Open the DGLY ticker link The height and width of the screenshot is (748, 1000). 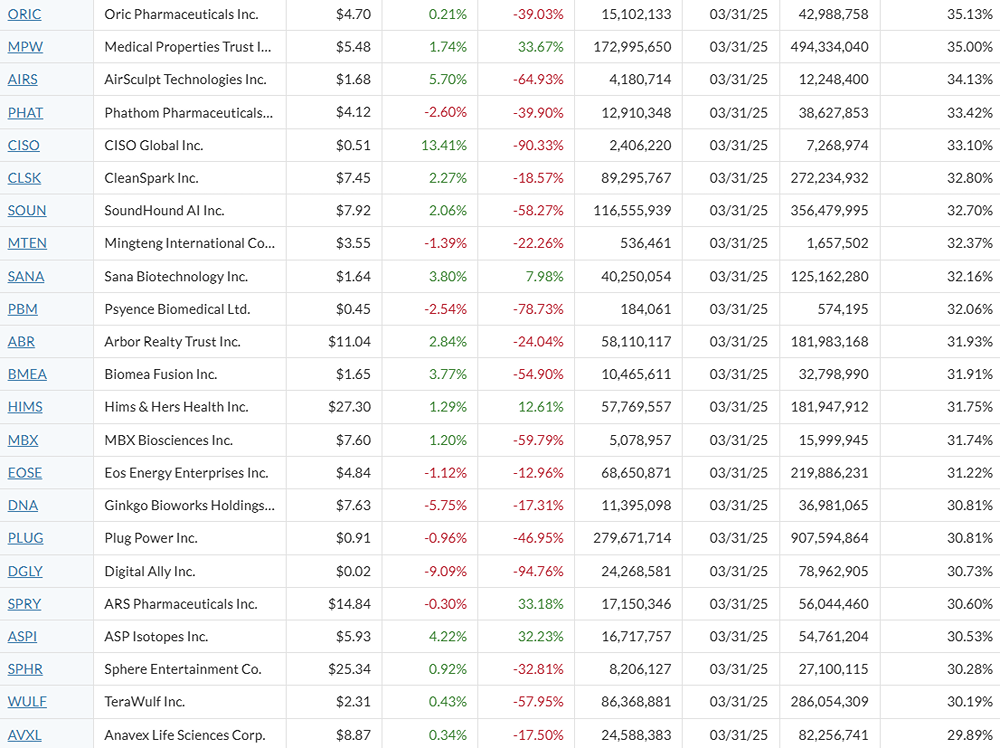25,571
